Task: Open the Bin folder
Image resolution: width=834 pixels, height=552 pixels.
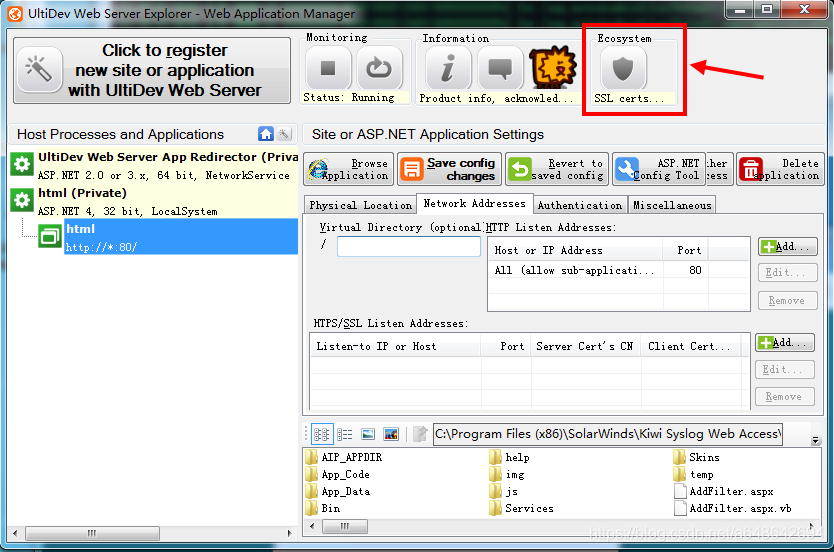Action: click(x=323, y=508)
